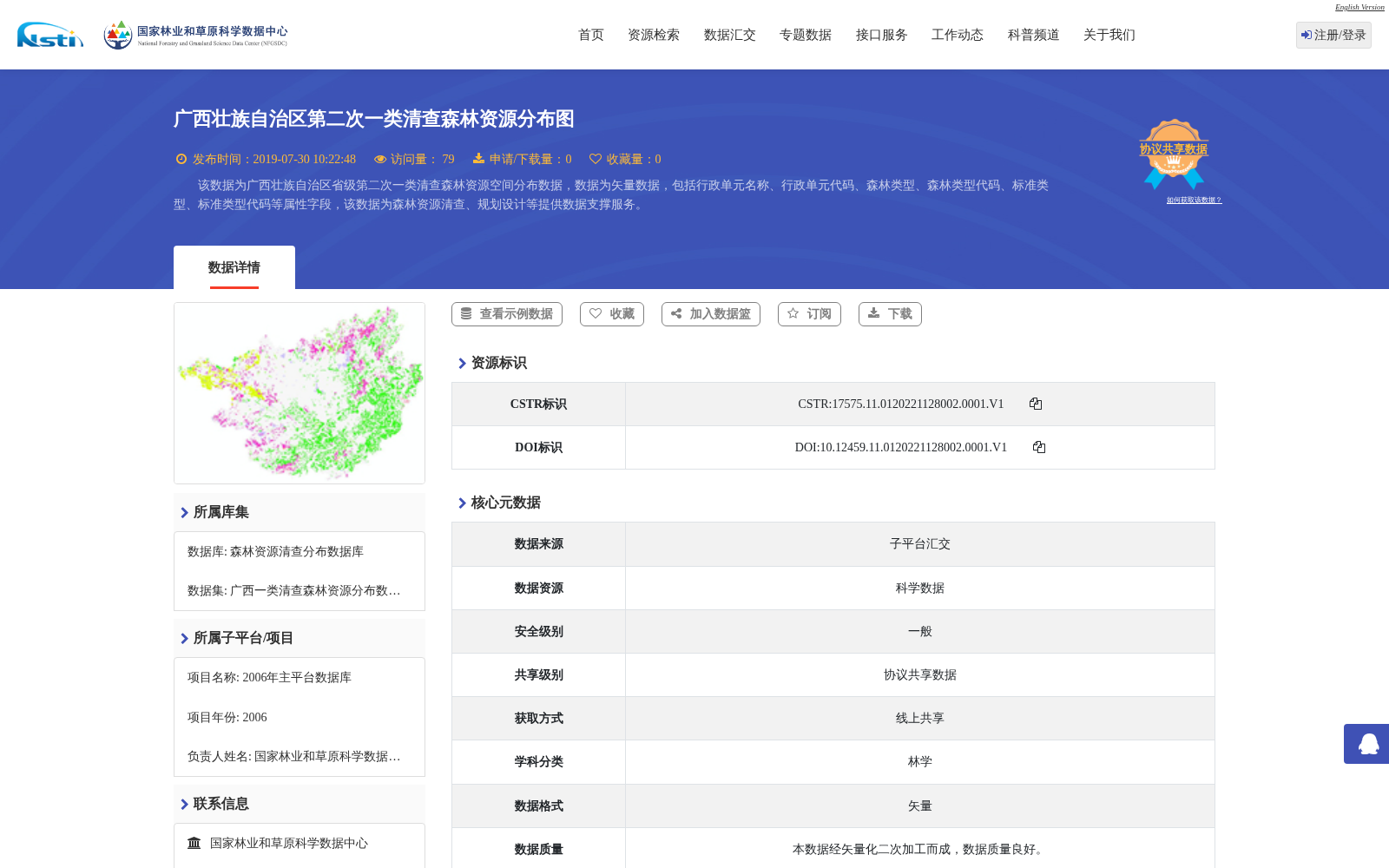
Task: Click the 线上共享 cell
Action: click(x=920, y=718)
